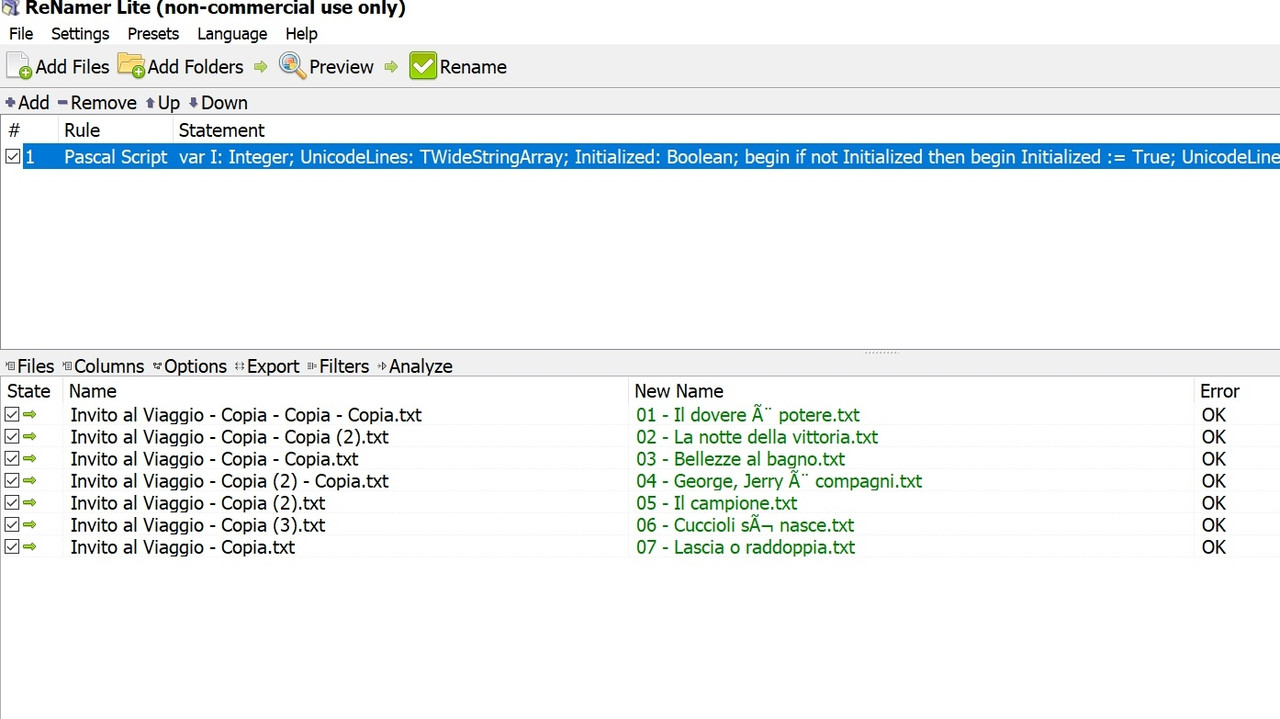Open the Filters dropdown menu
The height and width of the screenshot is (719, 1280).
(338, 366)
